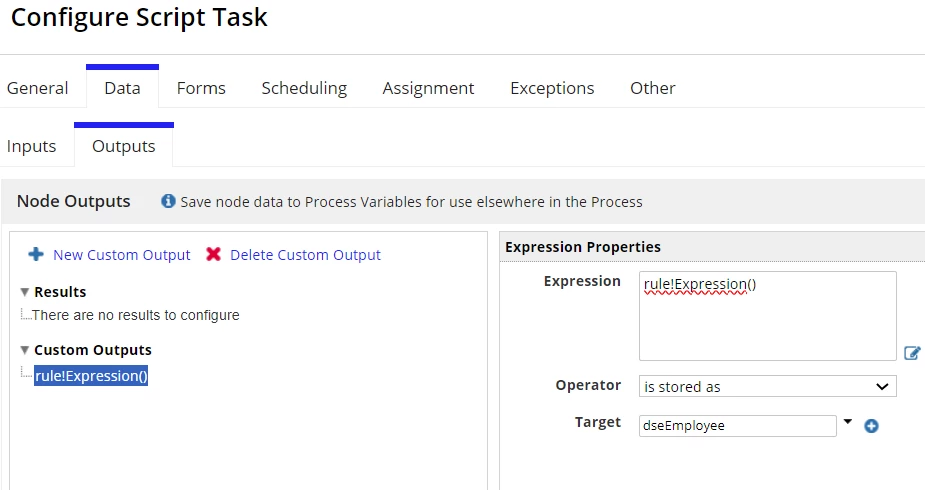Select rule!Expression() in Custom Outputs tree
The width and height of the screenshot is (925, 490).
tap(91, 376)
